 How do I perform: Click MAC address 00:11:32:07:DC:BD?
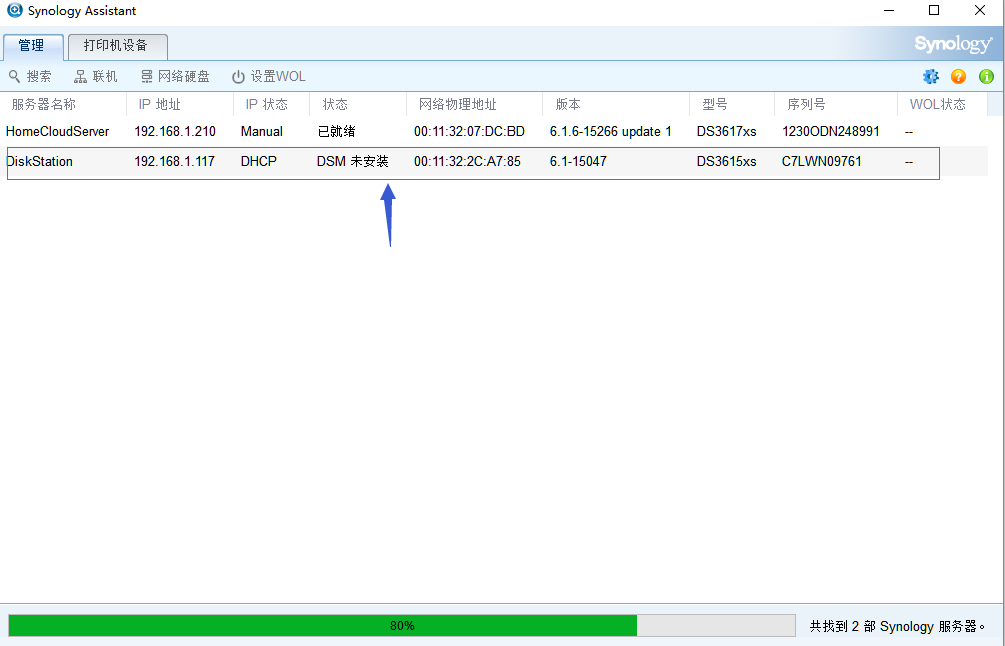pyautogui.click(x=469, y=131)
